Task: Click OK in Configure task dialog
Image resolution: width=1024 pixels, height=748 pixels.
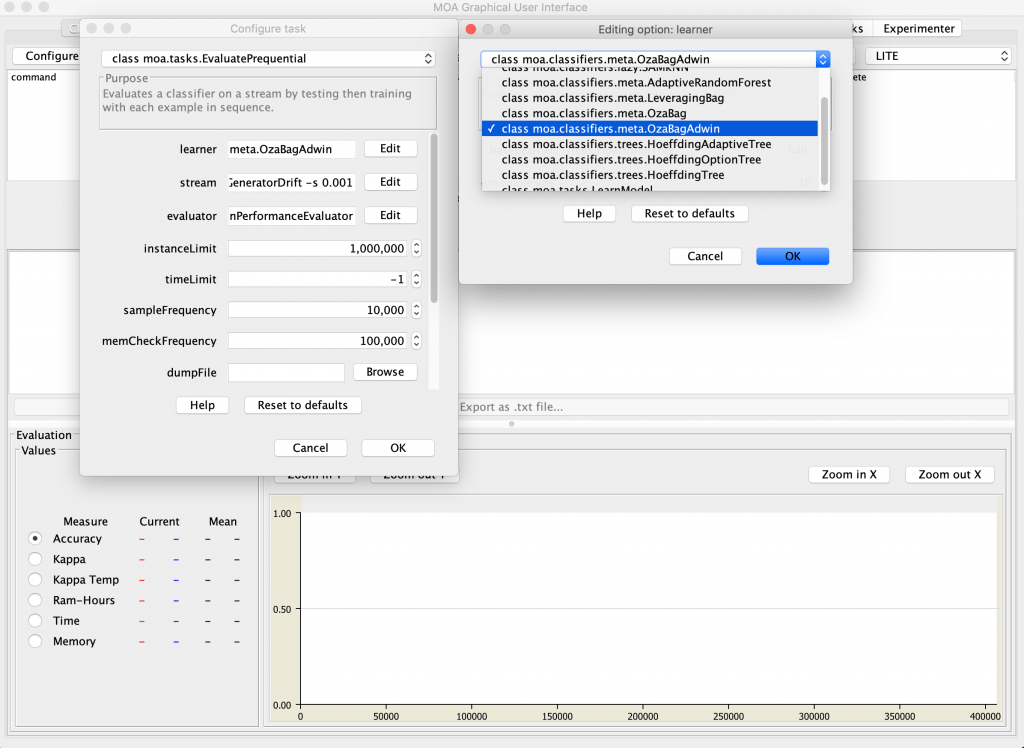Action: 398,447
